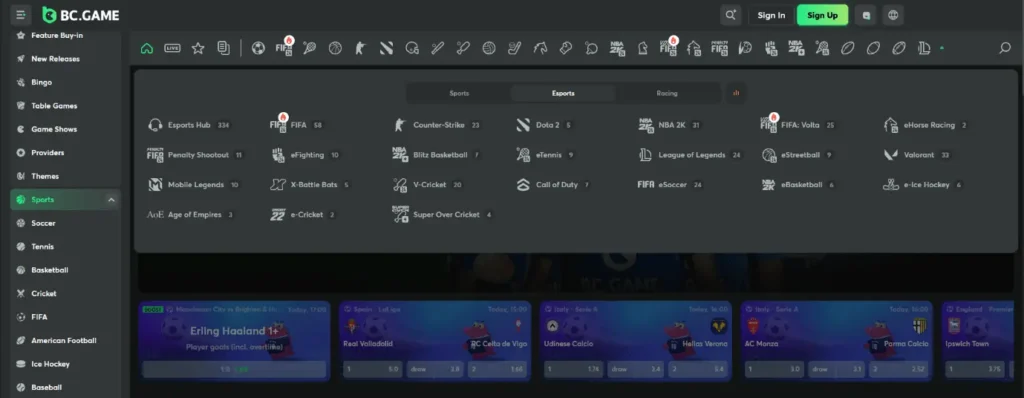The height and width of the screenshot is (398, 1024).
Task: Open e-Ice Hockey entry
Action: [923, 185]
